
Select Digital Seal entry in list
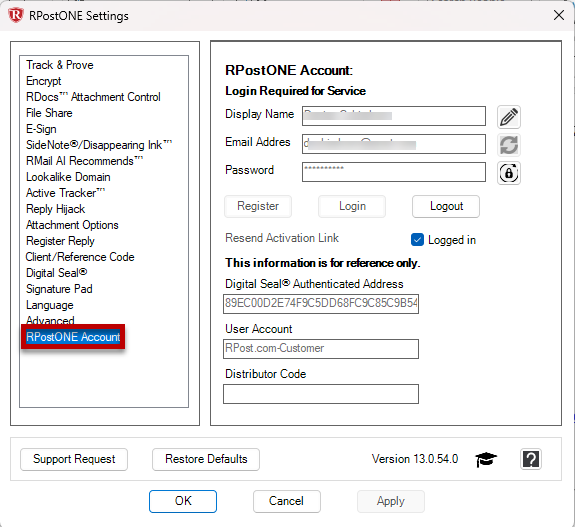tap(56, 273)
